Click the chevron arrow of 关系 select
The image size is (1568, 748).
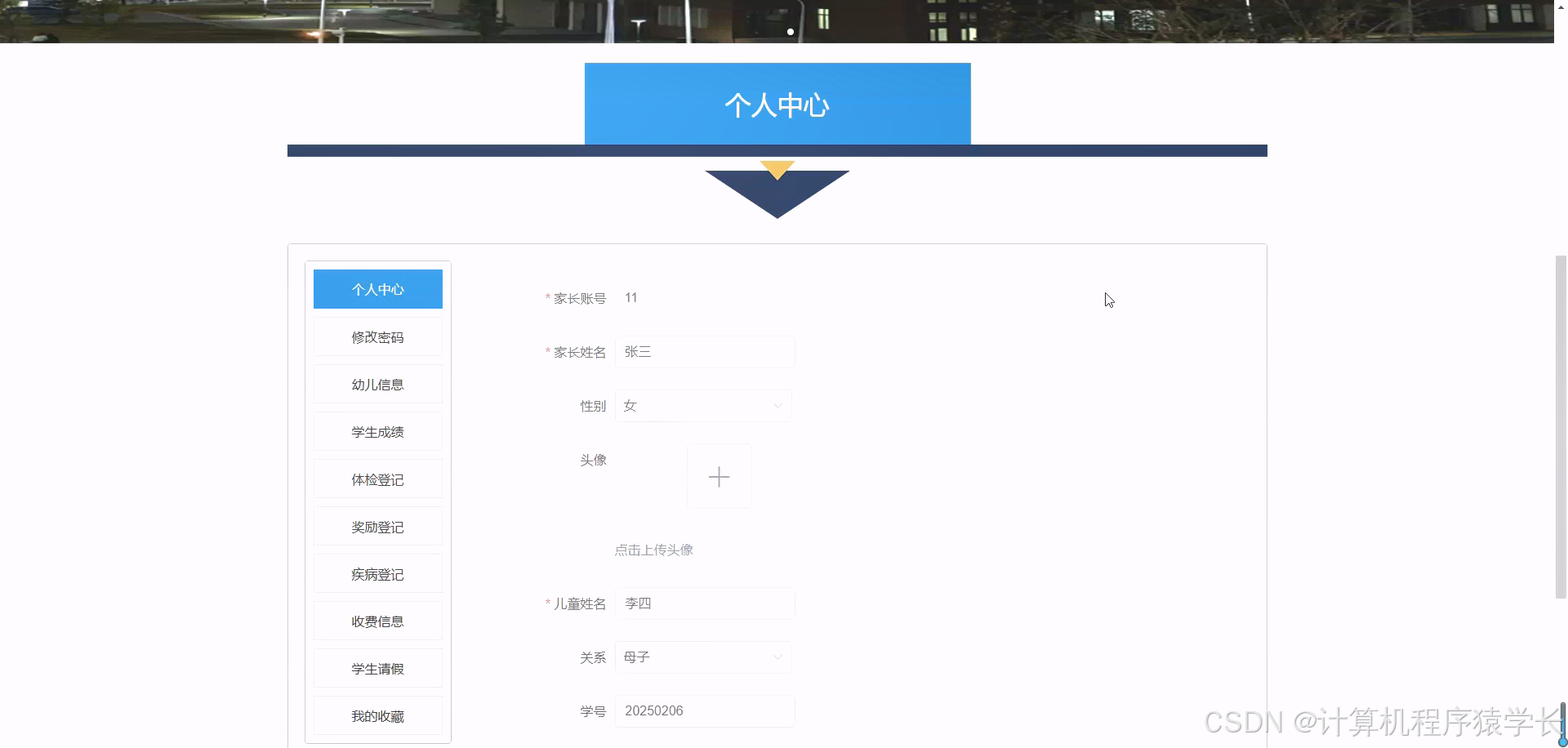click(x=777, y=657)
